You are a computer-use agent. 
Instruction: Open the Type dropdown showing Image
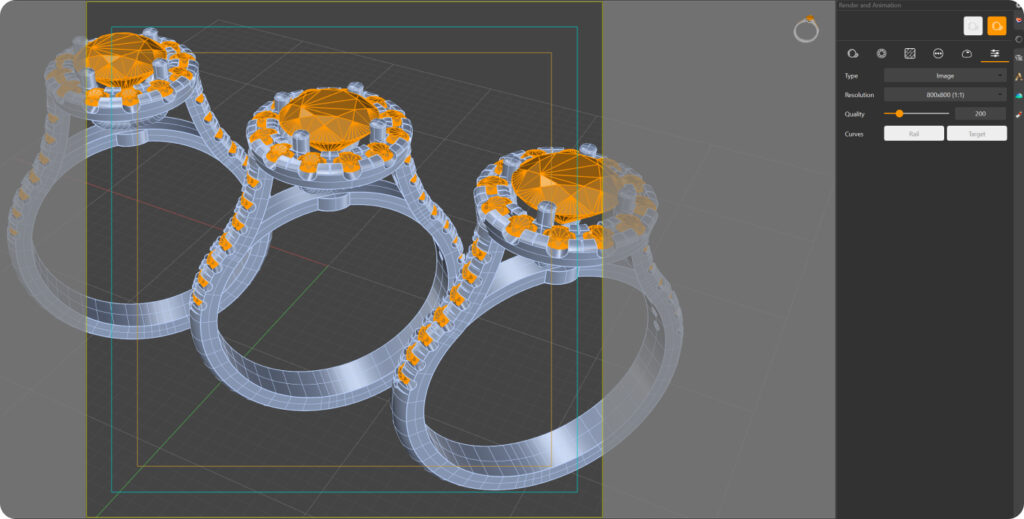(x=945, y=76)
